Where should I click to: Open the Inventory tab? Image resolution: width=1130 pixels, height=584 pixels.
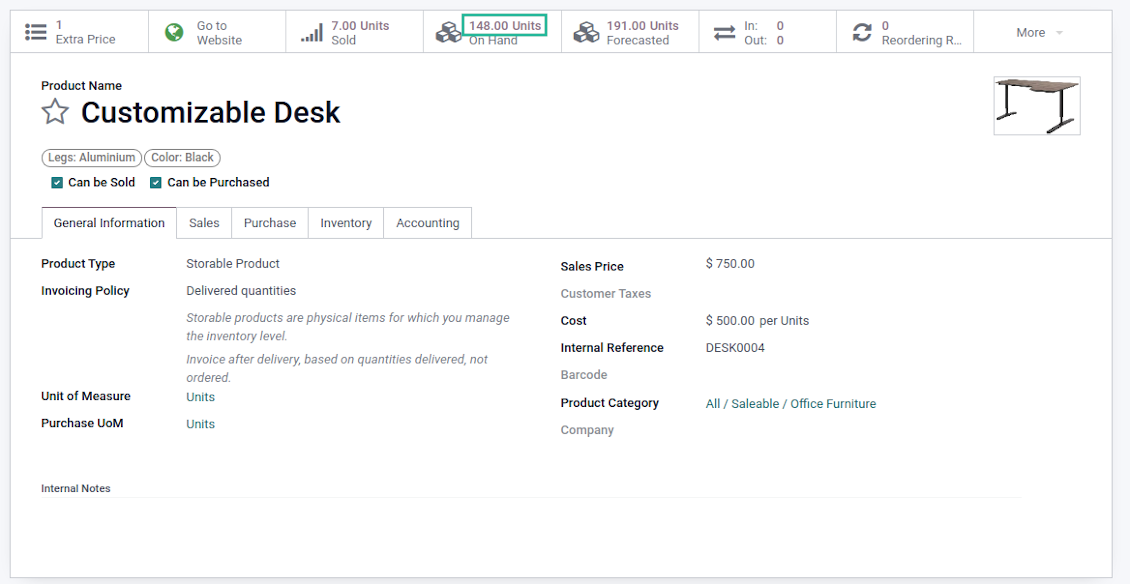point(346,223)
